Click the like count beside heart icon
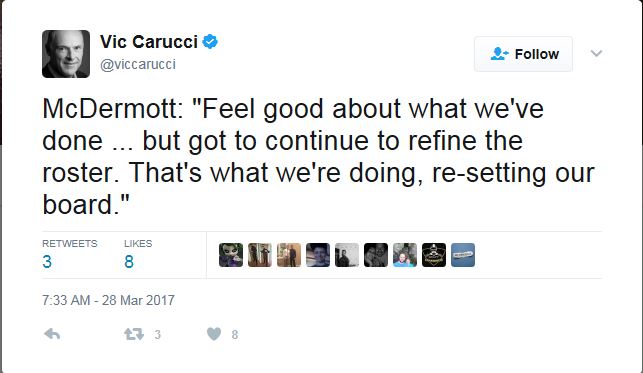The width and height of the screenshot is (643, 373). [x=235, y=335]
